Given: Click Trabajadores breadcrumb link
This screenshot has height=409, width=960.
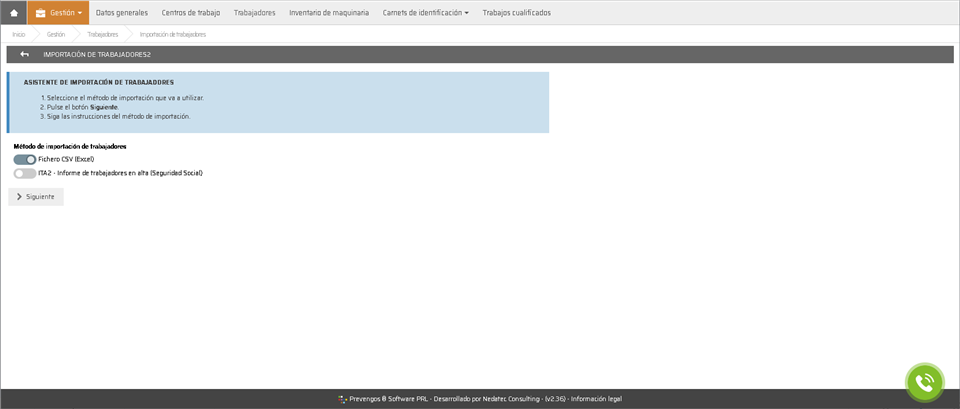Looking at the screenshot, I should coord(102,34).
